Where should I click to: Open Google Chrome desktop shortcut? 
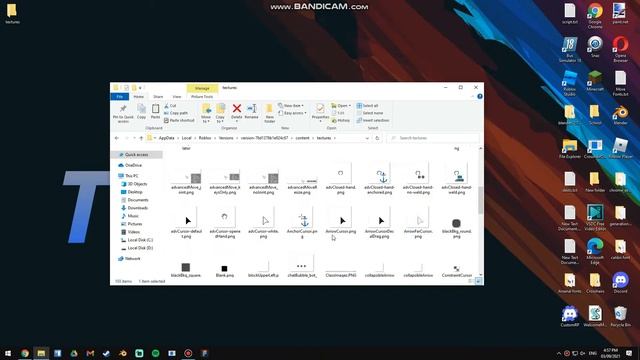[595, 16]
